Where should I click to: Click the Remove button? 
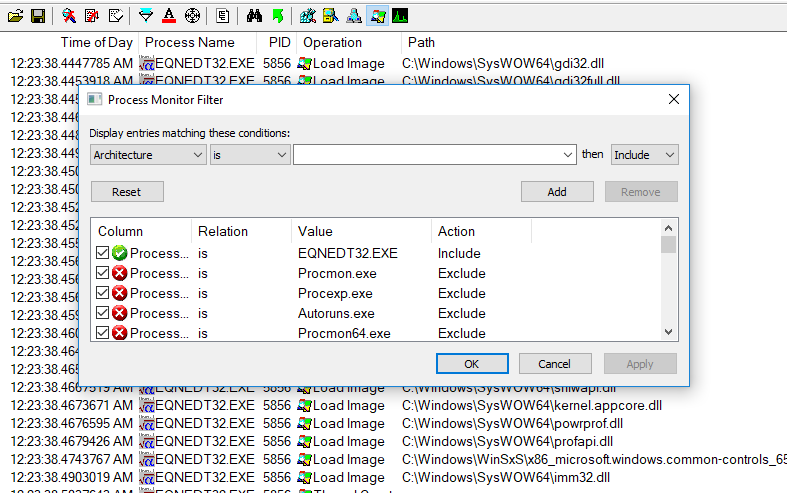(x=641, y=192)
